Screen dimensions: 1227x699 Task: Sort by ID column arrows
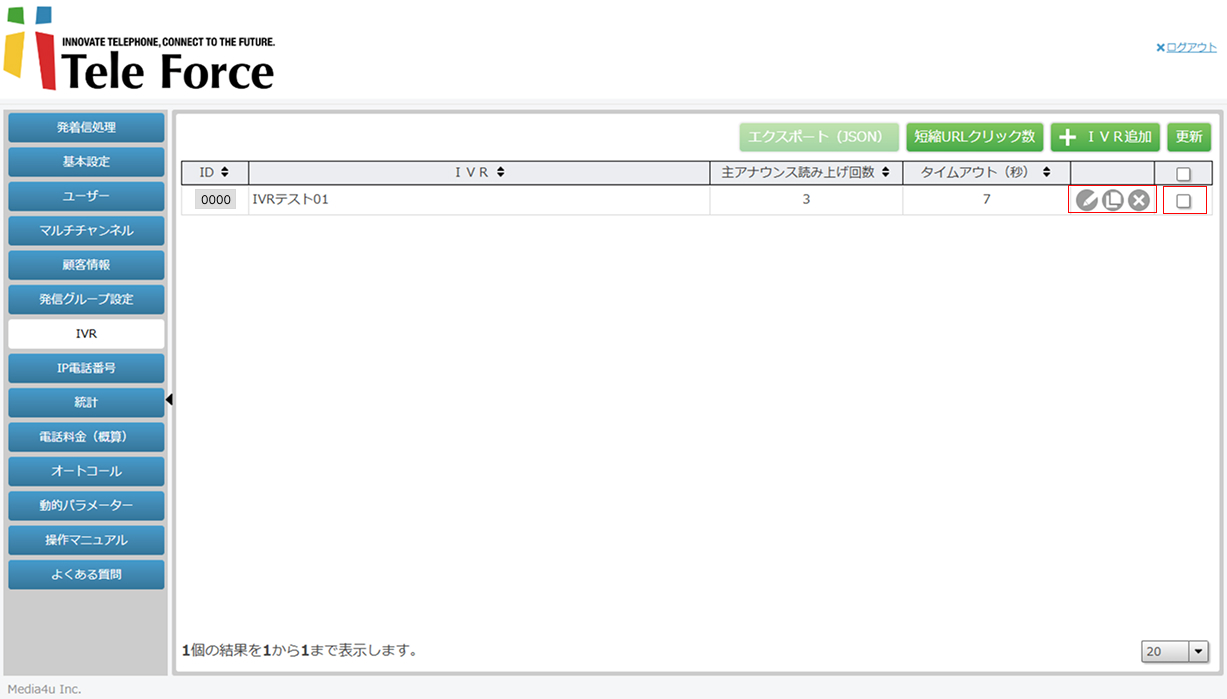[x=224, y=172]
